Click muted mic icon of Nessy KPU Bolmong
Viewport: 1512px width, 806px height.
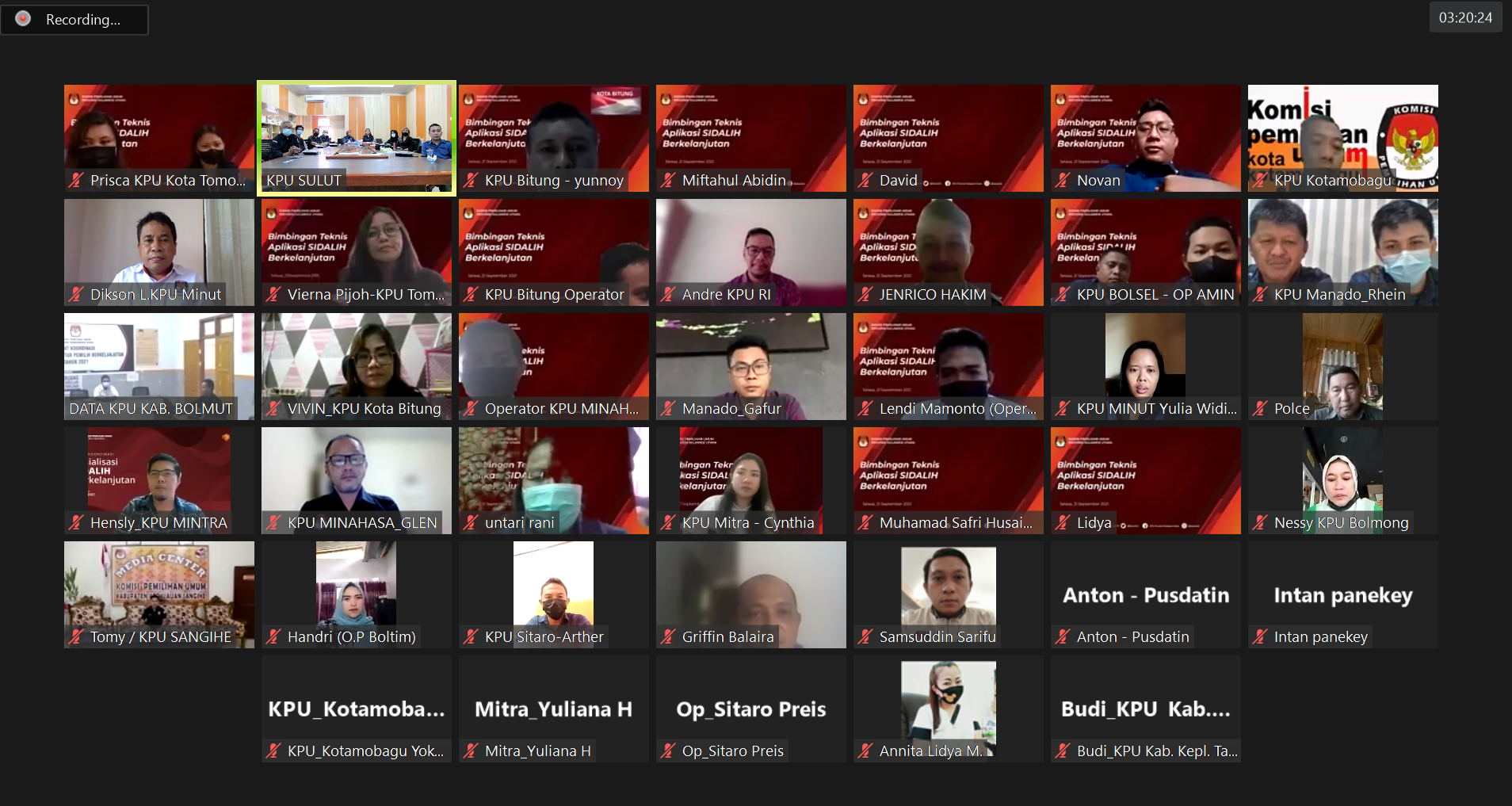click(1260, 523)
